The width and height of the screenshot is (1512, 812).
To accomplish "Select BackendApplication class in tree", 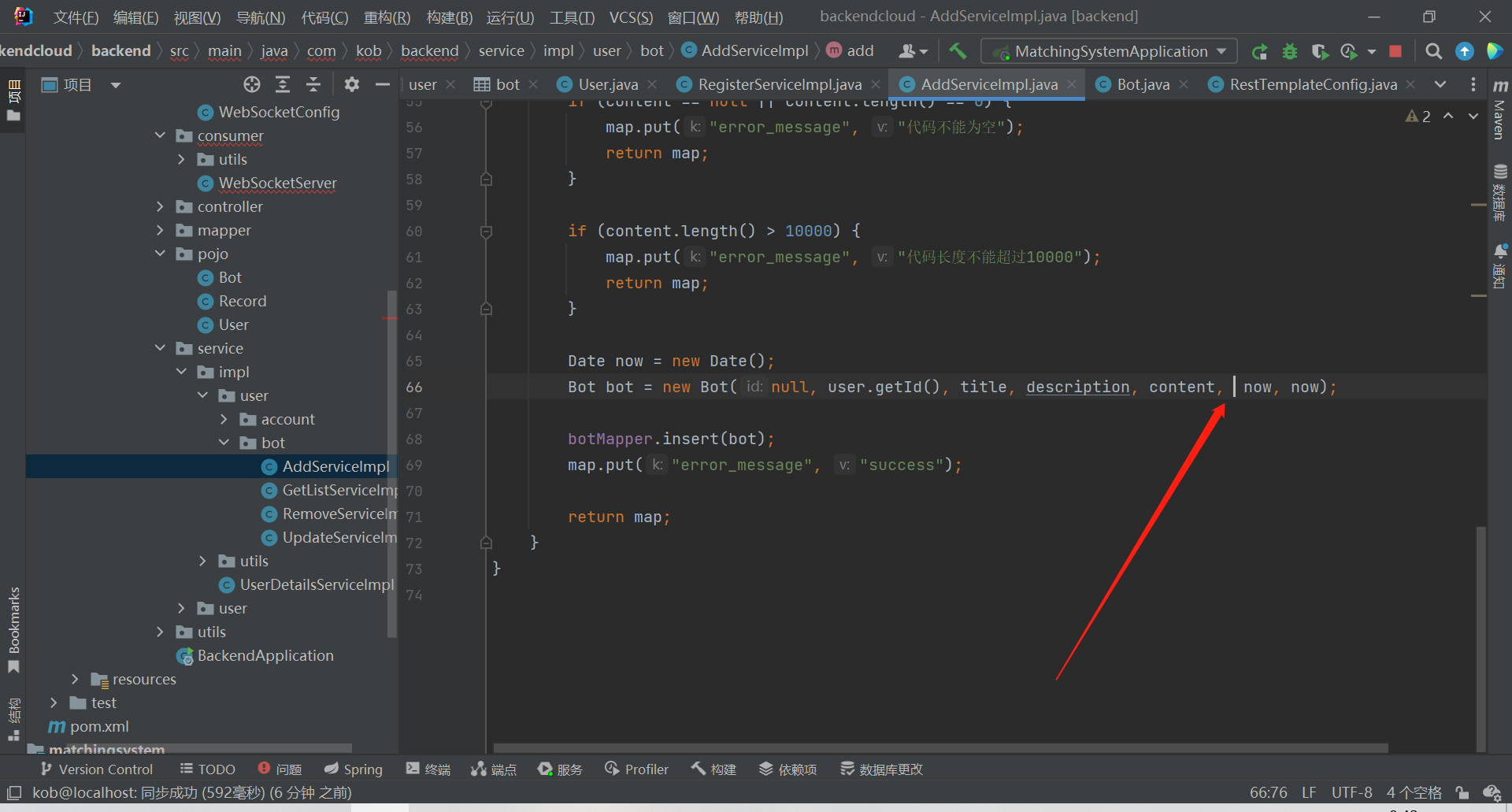I will 256,655.
